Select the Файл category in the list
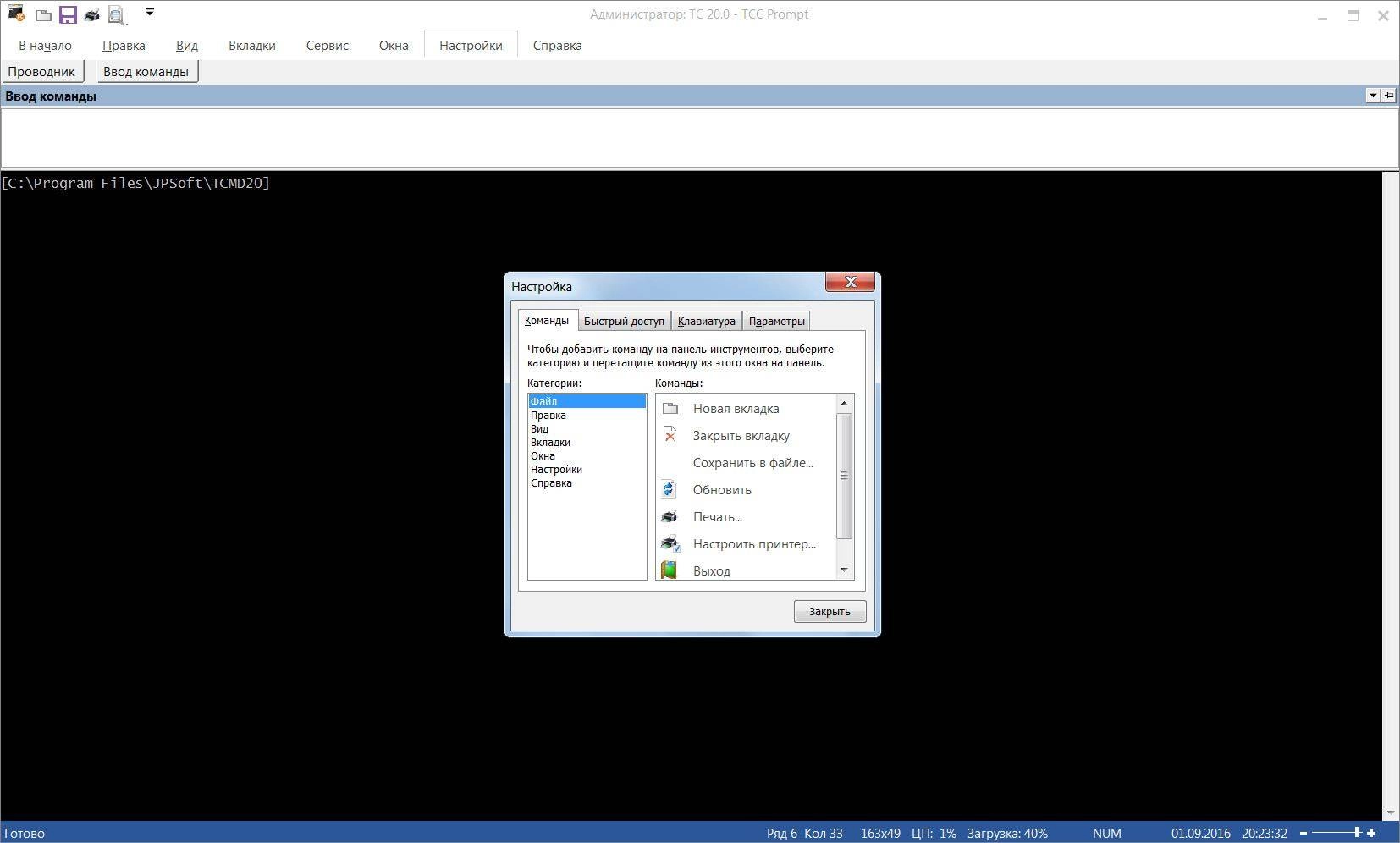This screenshot has height=843, width=1400. [x=587, y=401]
